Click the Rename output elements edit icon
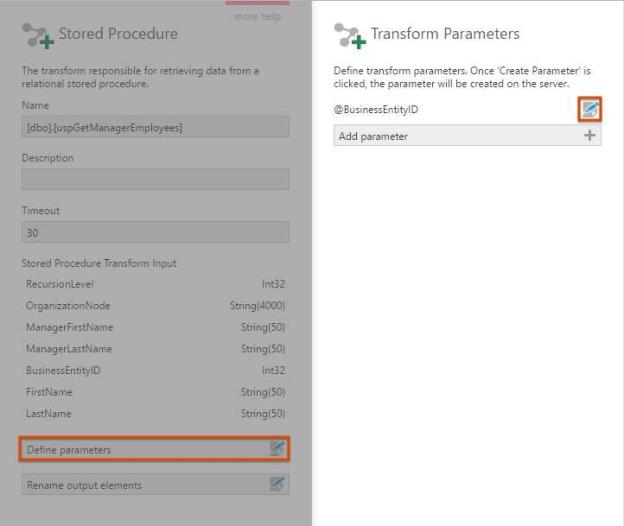This screenshot has width=624, height=526. click(x=277, y=485)
